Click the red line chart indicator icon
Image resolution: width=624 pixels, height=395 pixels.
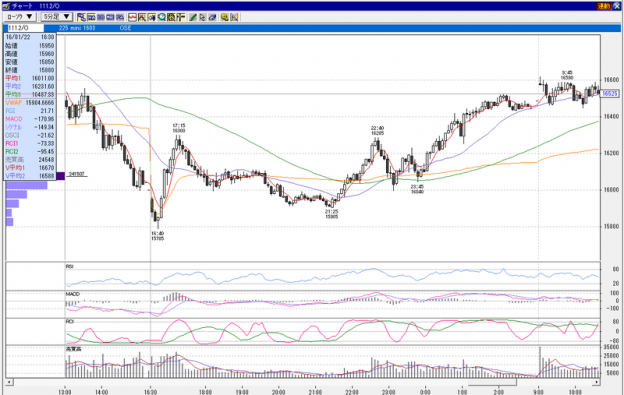[x=132, y=17]
